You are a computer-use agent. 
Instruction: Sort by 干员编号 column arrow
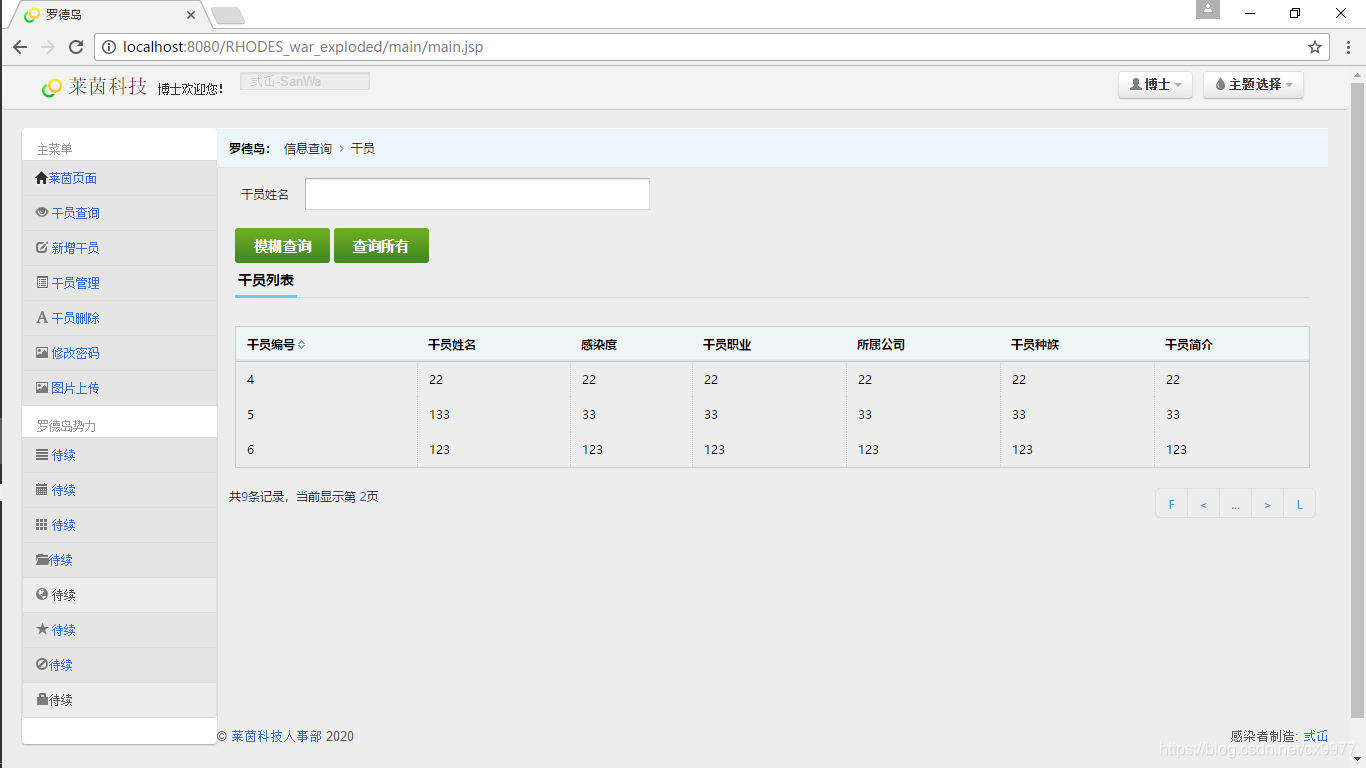click(x=302, y=344)
